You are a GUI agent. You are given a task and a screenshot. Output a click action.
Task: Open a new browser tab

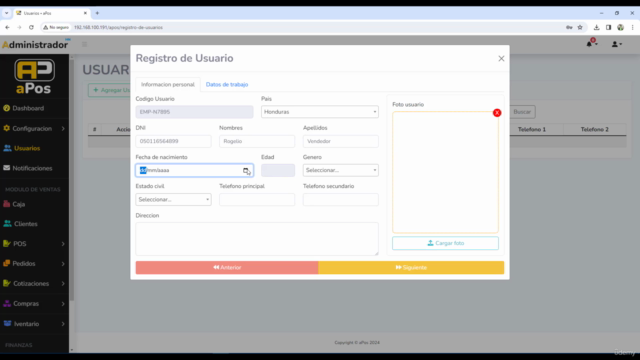coord(97,13)
